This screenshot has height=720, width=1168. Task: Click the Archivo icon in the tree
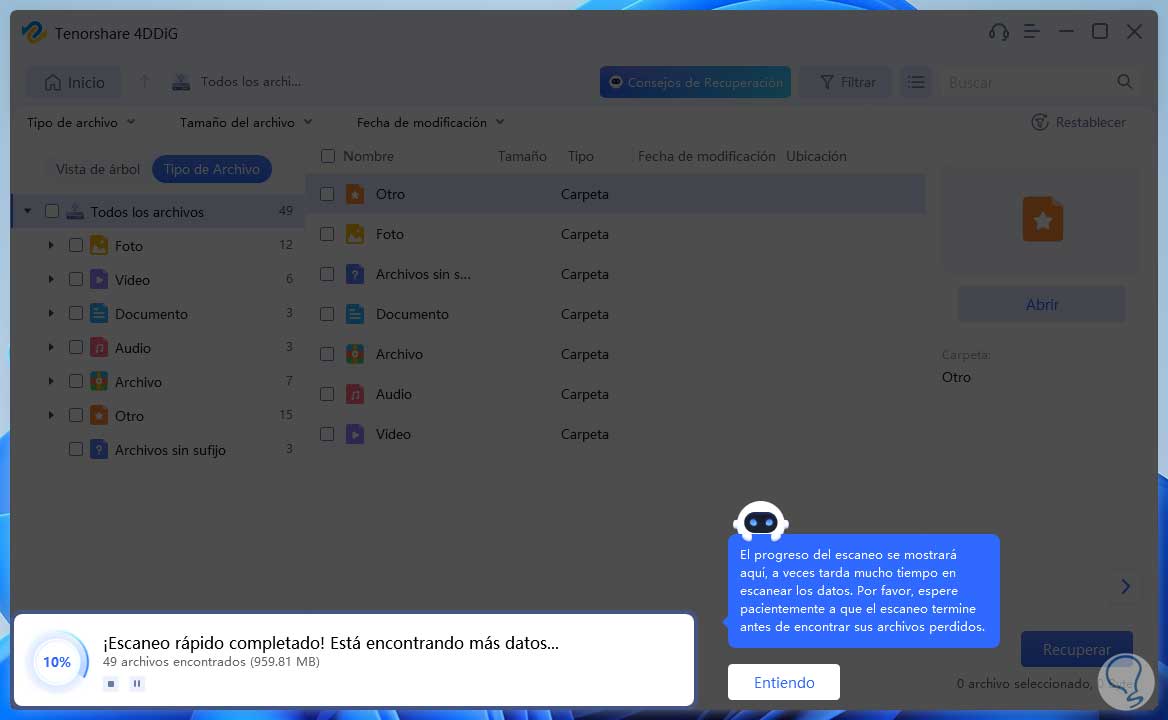point(99,381)
